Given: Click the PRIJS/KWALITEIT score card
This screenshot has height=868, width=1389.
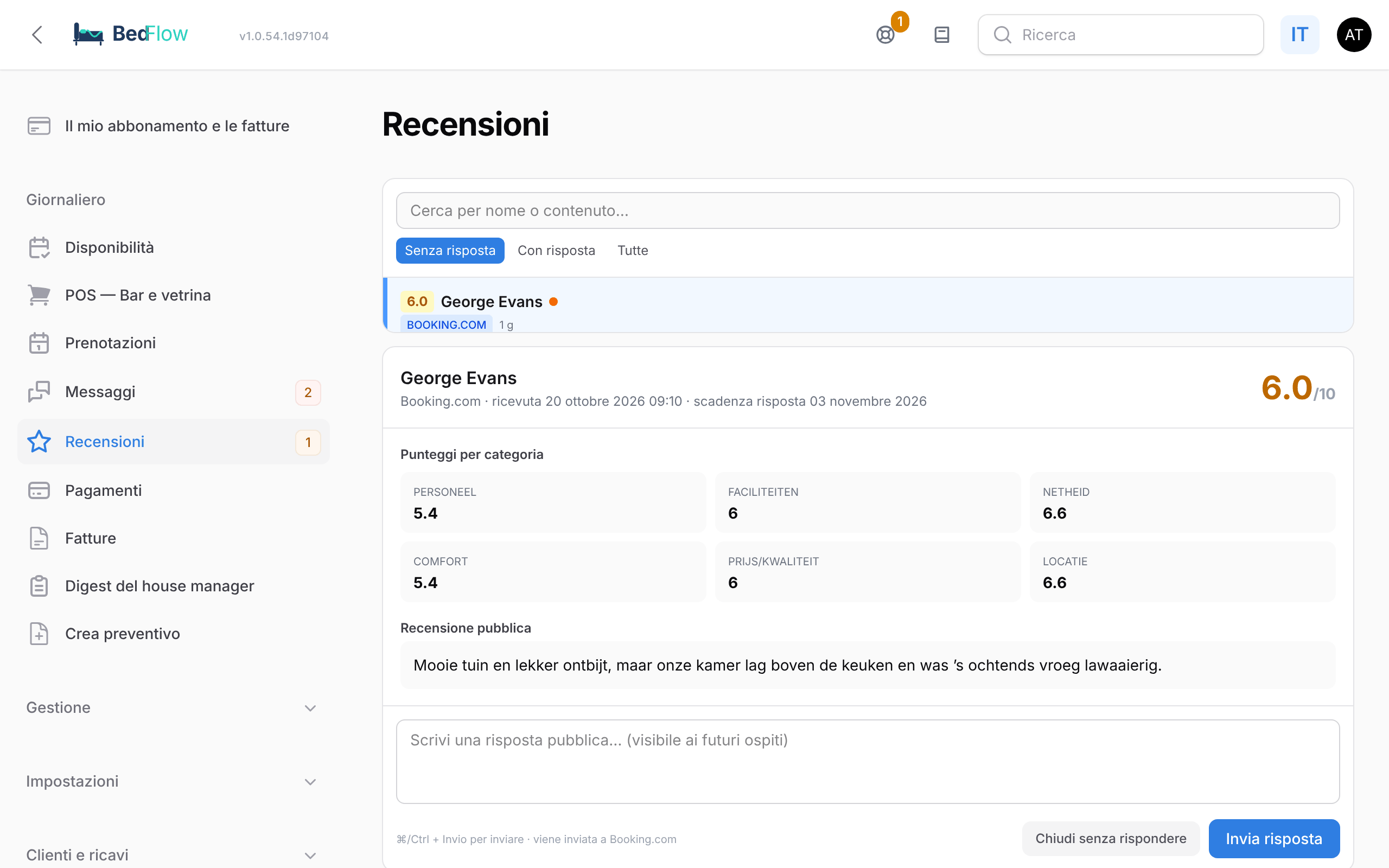Looking at the screenshot, I should click(868, 571).
